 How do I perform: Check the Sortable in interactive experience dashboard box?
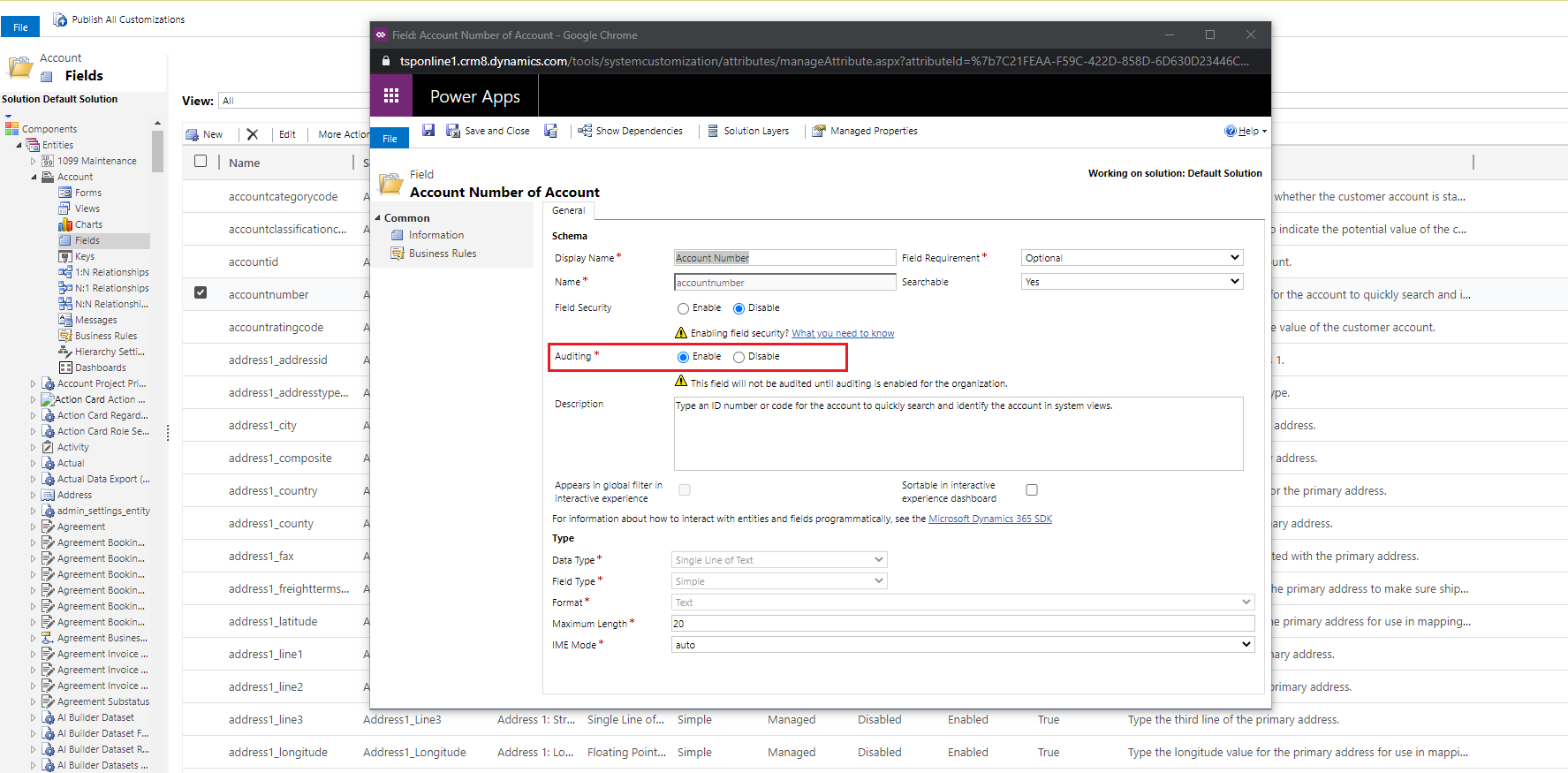coord(1032,489)
